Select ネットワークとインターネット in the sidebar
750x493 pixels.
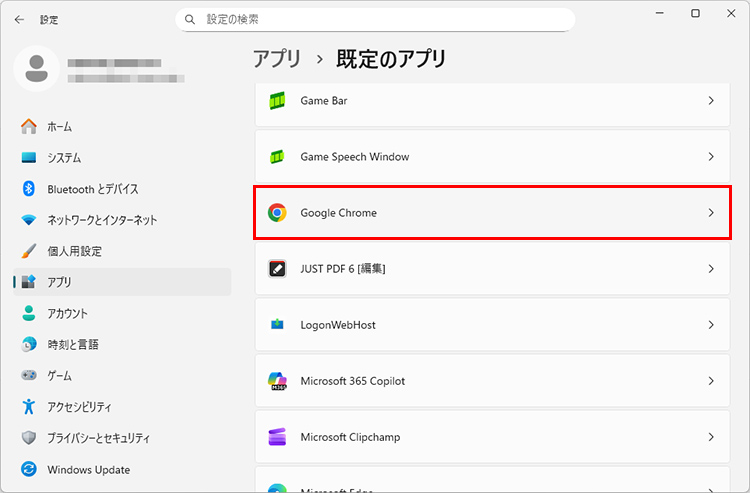101,220
